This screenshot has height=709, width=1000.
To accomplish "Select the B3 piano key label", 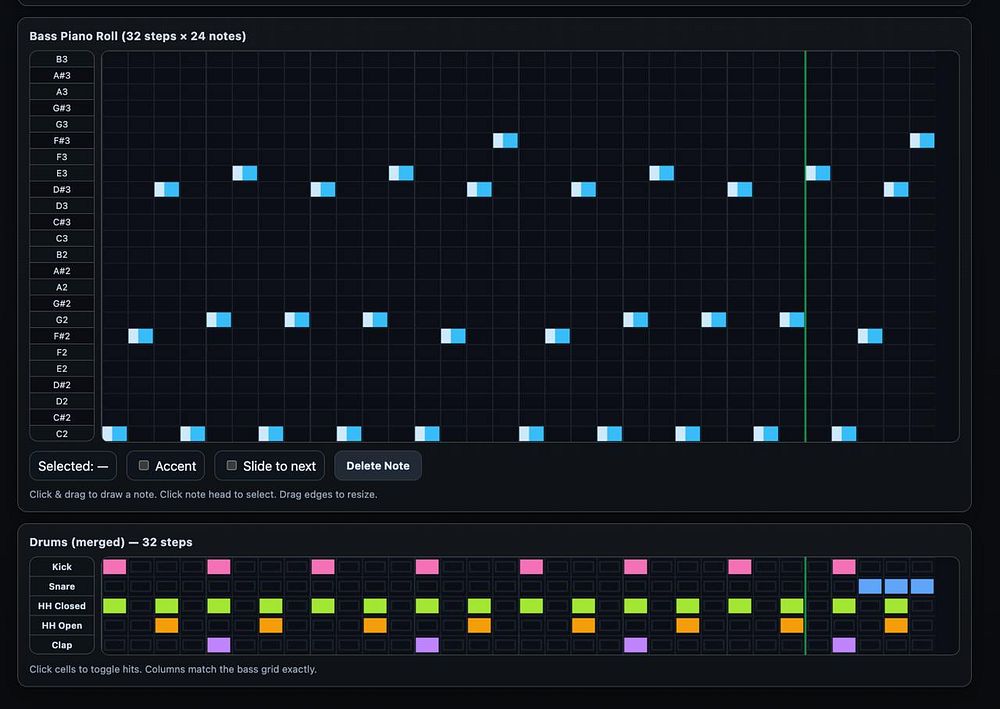I will click(62, 59).
